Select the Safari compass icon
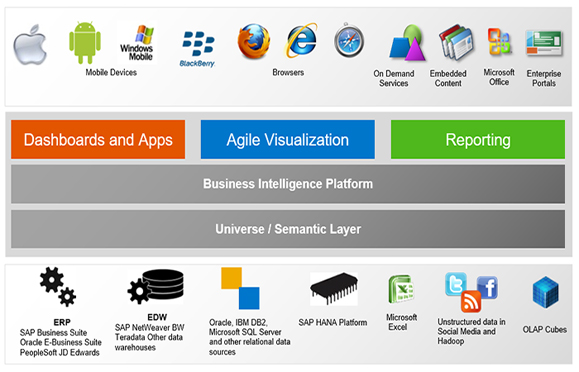579x372 pixels. coord(349,40)
